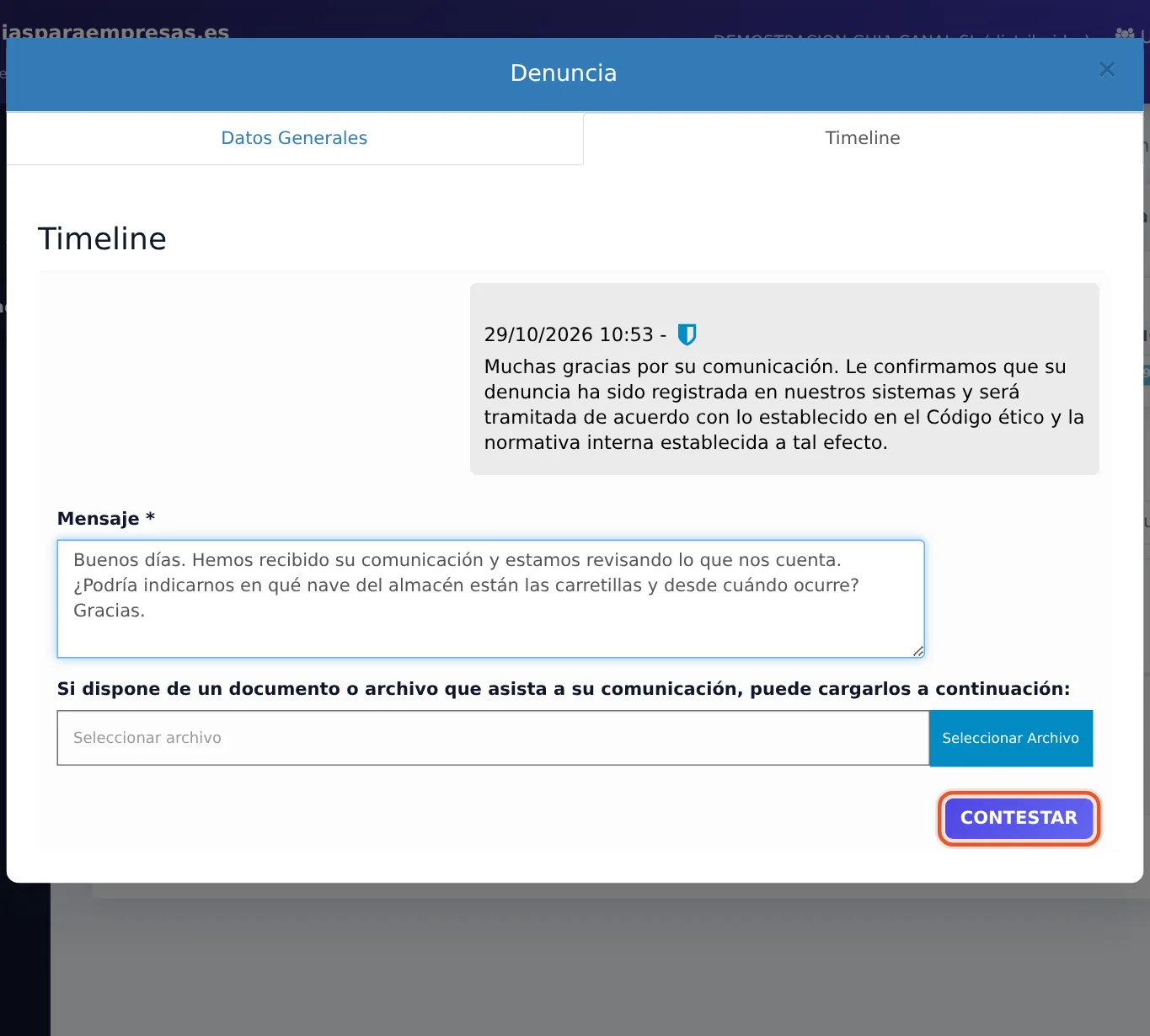This screenshot has width=1150, height=1036.
Task: Click the message text starting 'Muchas gracias por su comunicación'
Action: tap(784, 404)
